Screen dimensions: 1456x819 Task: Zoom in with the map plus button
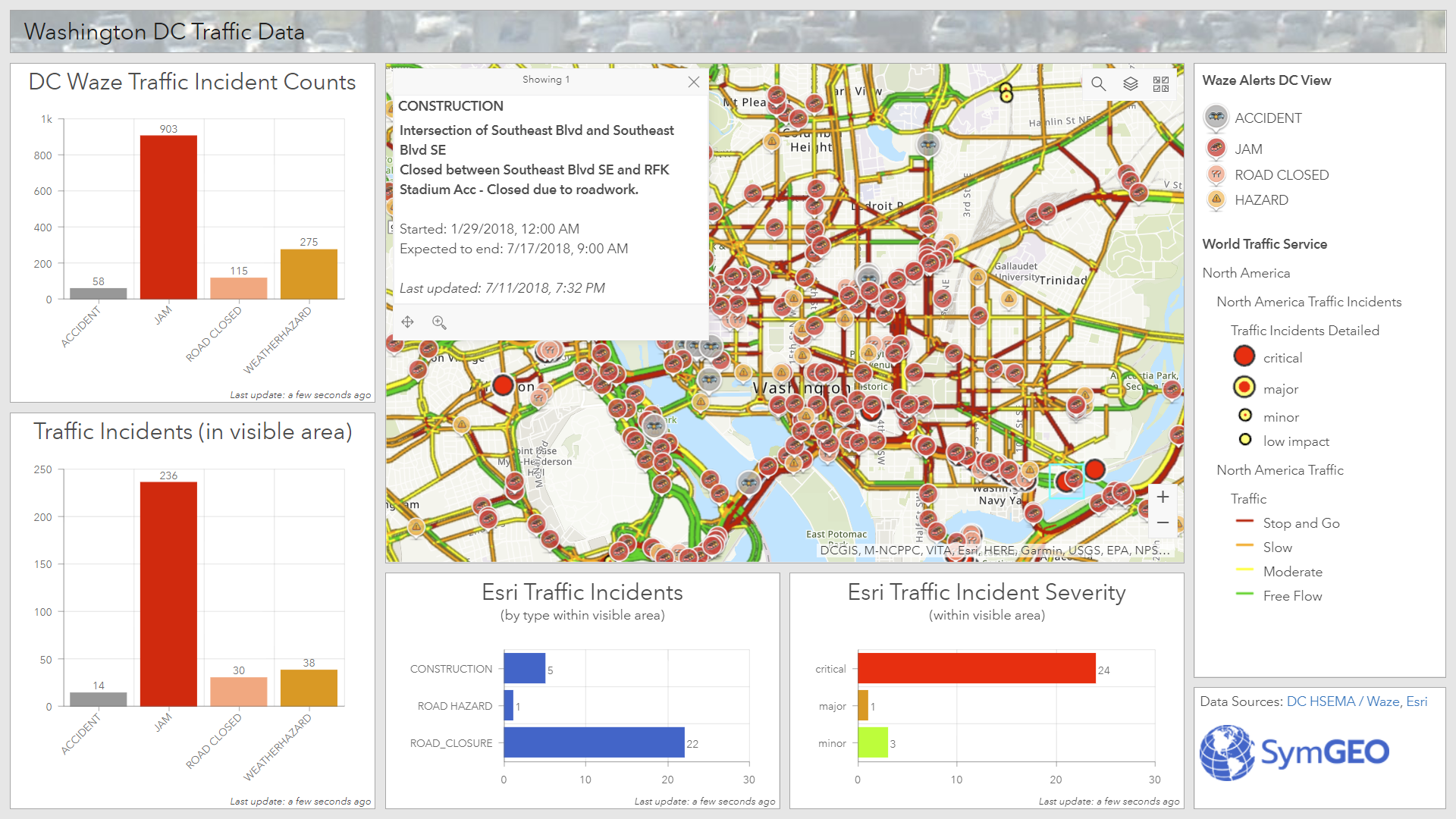coord(1163,497)
